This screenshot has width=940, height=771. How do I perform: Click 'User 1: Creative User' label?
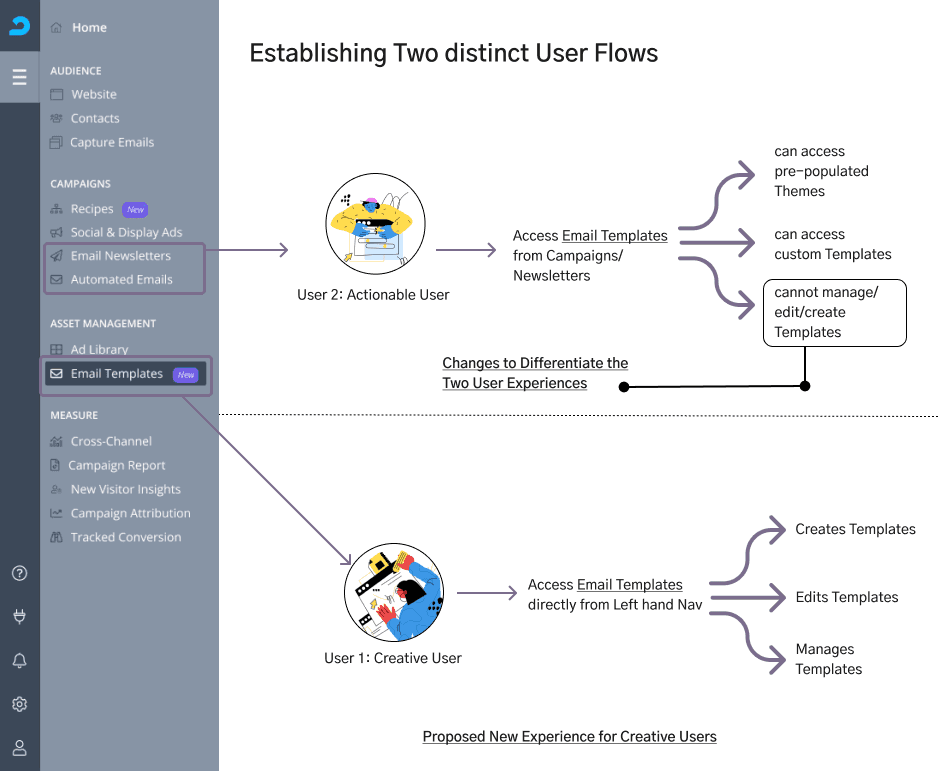coord(393,658)
